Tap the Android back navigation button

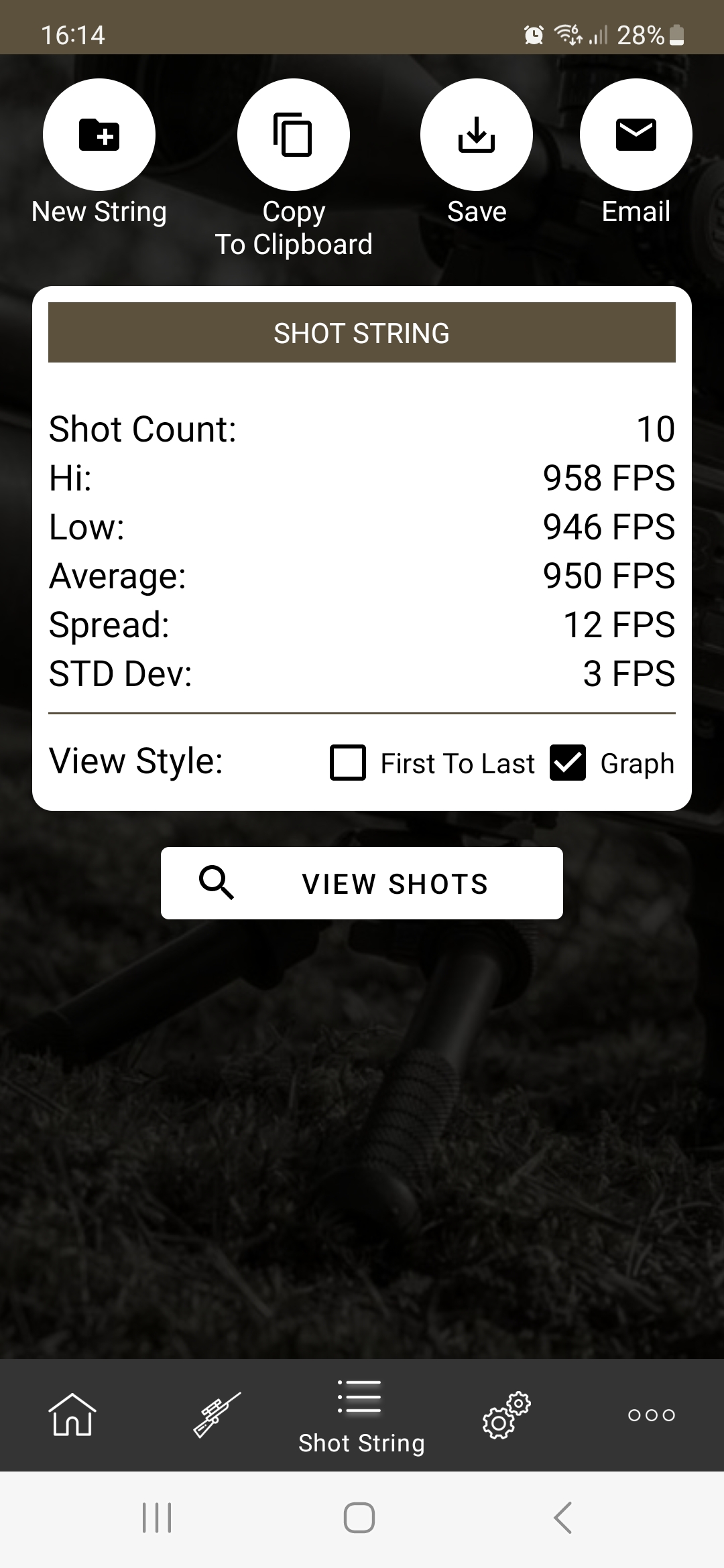click(x=563, y=1518)
